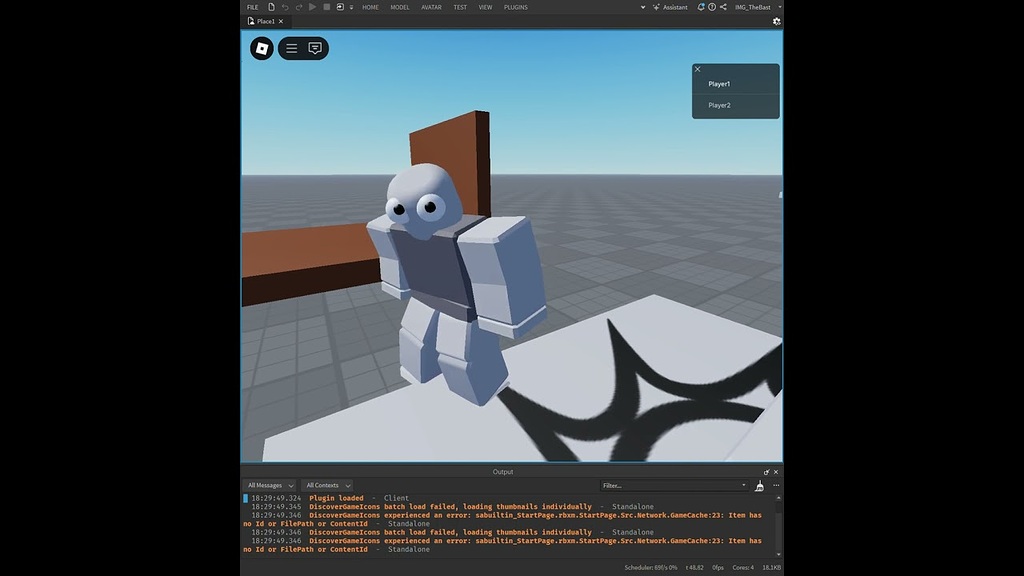Switch to the MODEL ribbon tab
This screenshot has width=1024, height=576.
coord(400,7)
